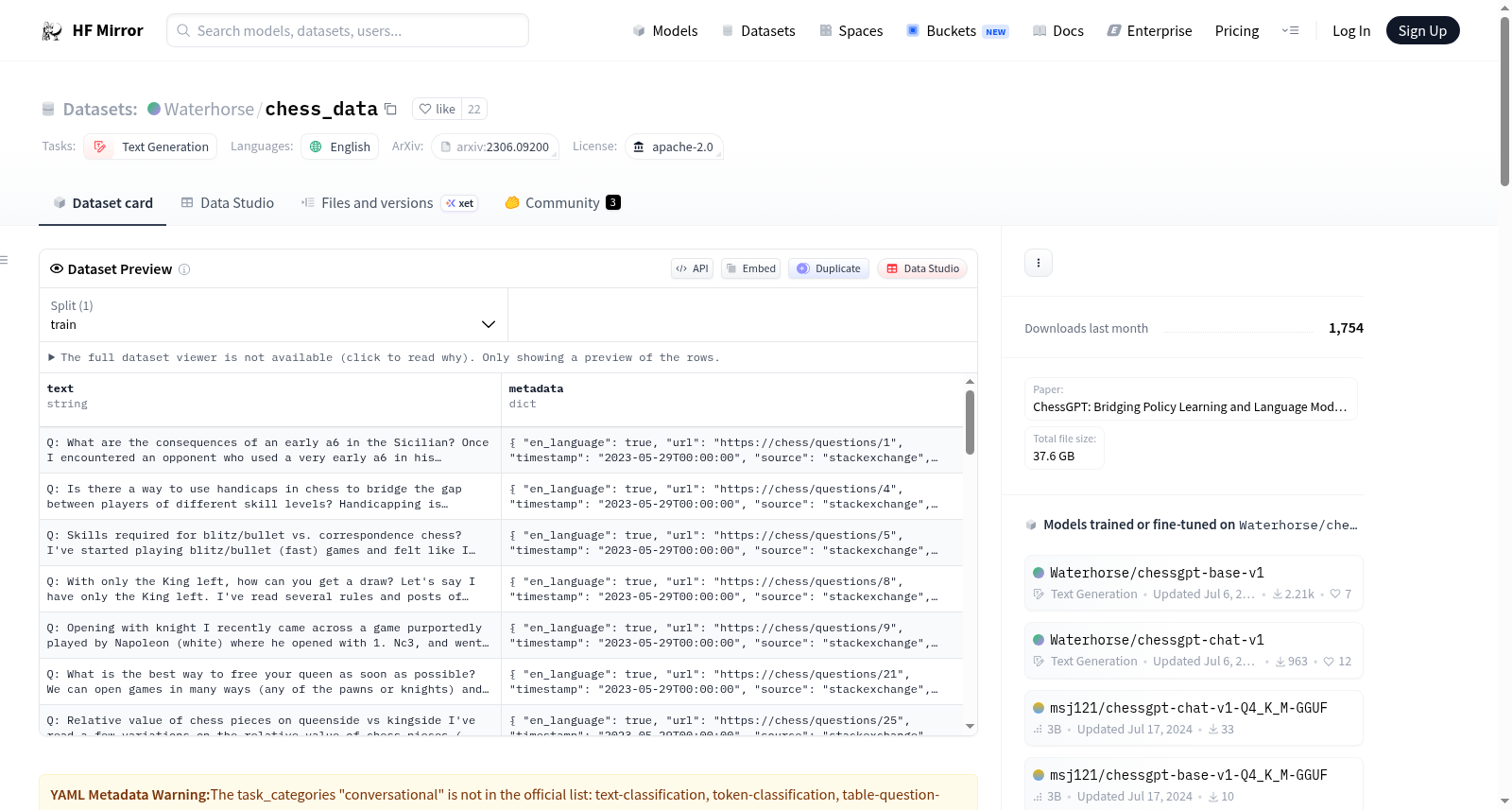Screen dimensions: 1512x810
Task: Open Models in the top navigation
Action: pos(665,30)
